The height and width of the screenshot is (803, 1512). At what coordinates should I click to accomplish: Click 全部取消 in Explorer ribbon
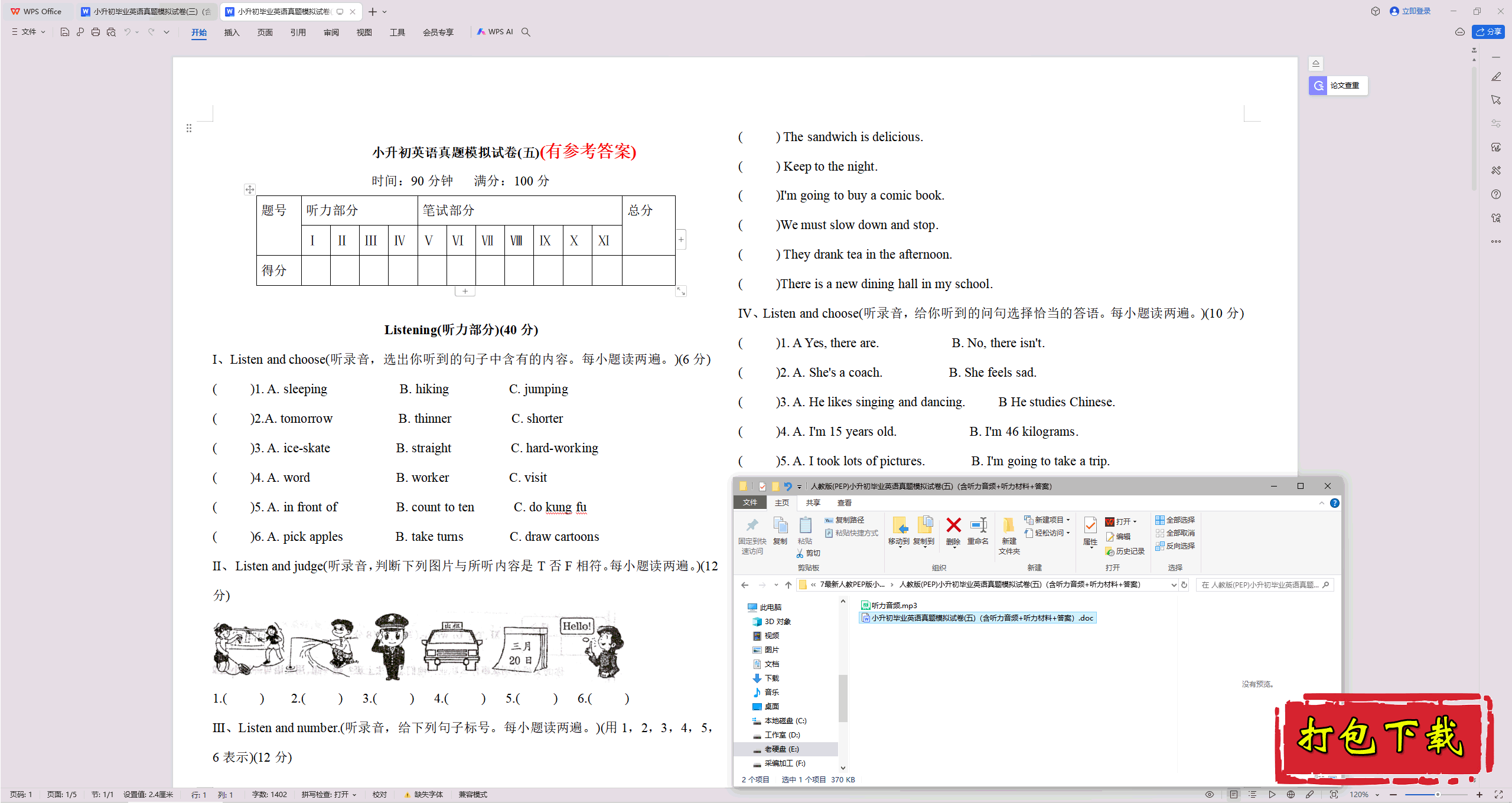click(1175, 533)
